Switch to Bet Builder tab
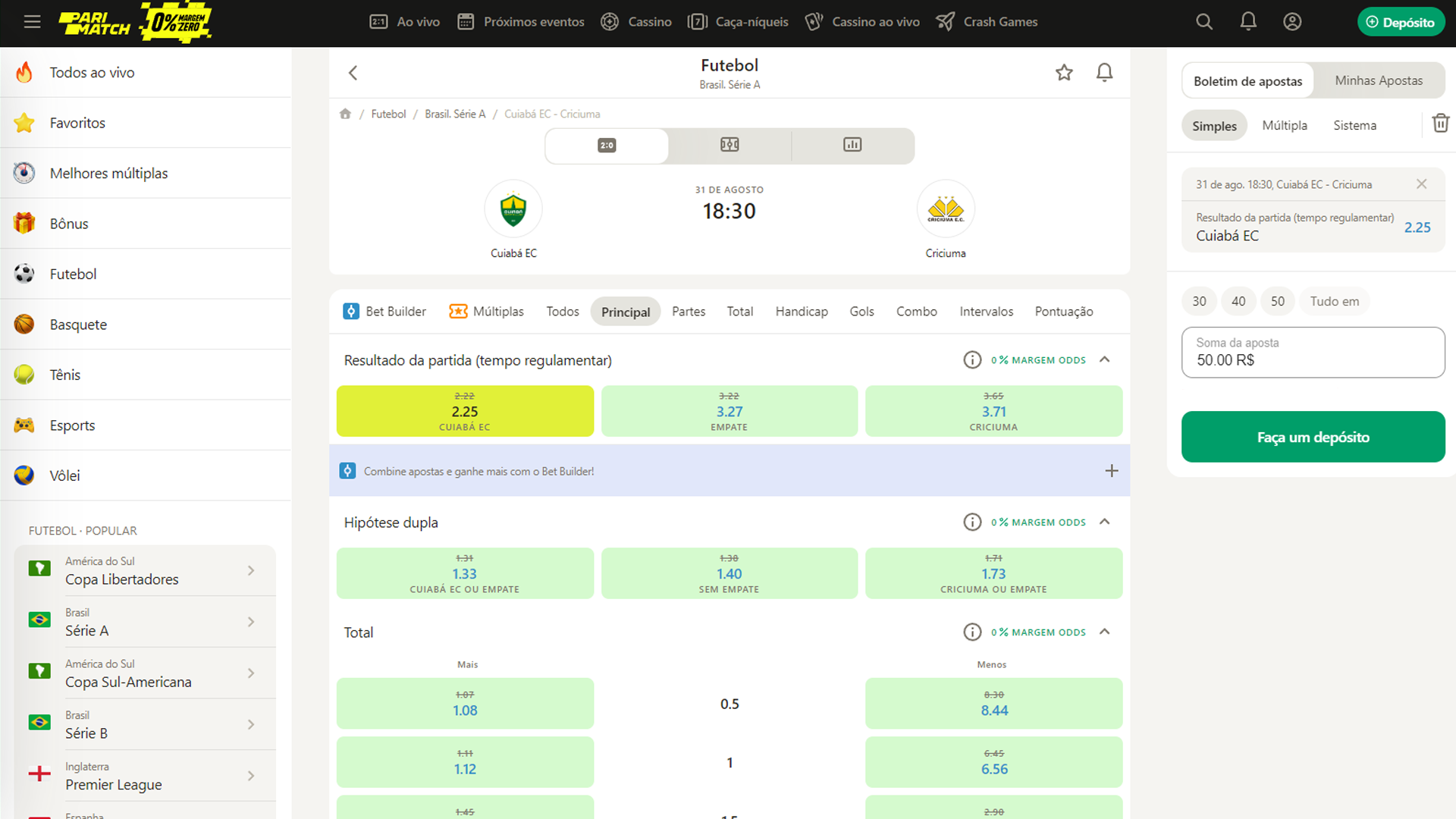Image resolution: width=1456 pixels, height=819 pixels. pyautogui.click(x=384, y=312)
